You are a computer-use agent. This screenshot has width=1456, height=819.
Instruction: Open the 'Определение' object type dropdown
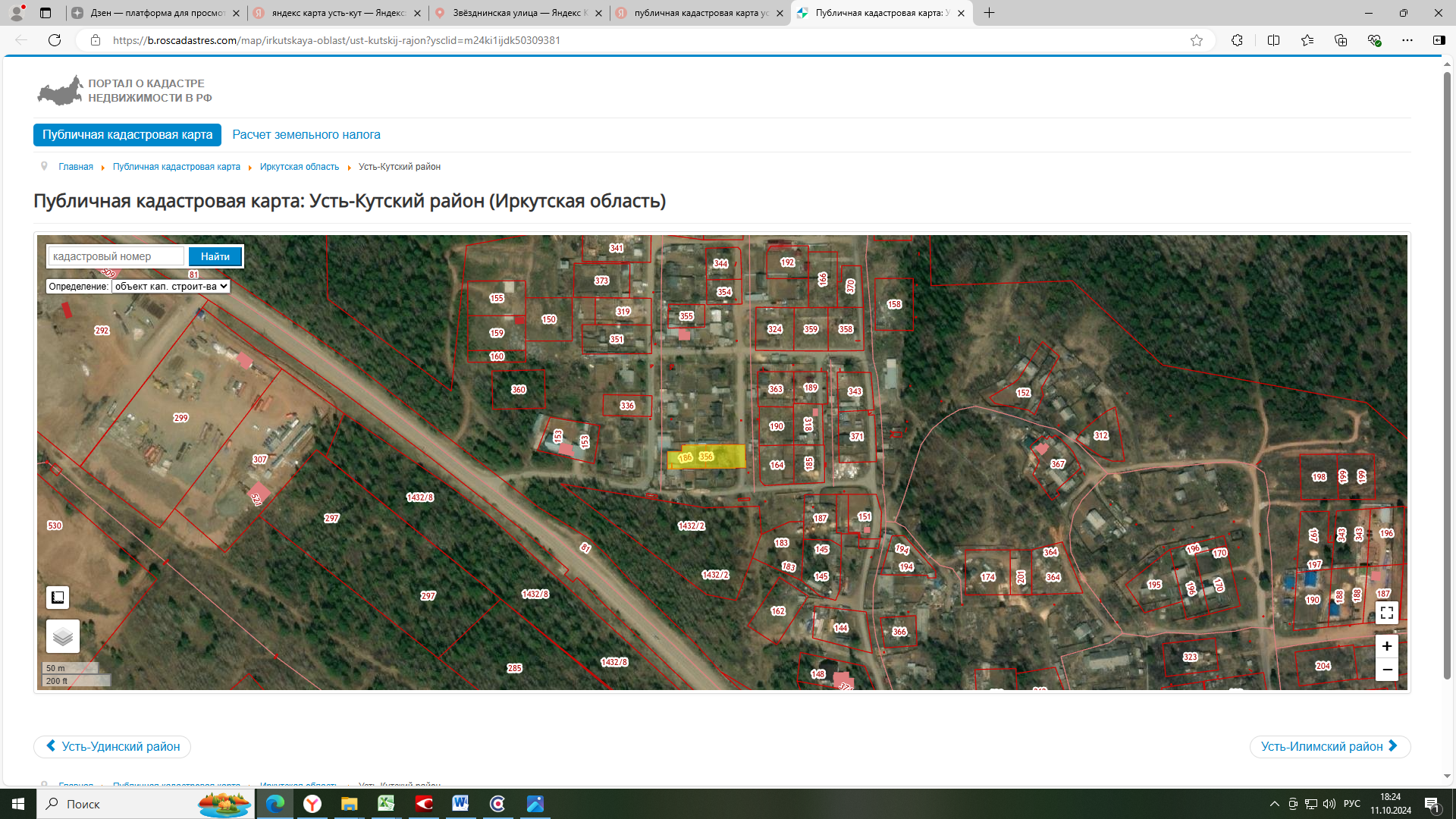click(171, 287)
